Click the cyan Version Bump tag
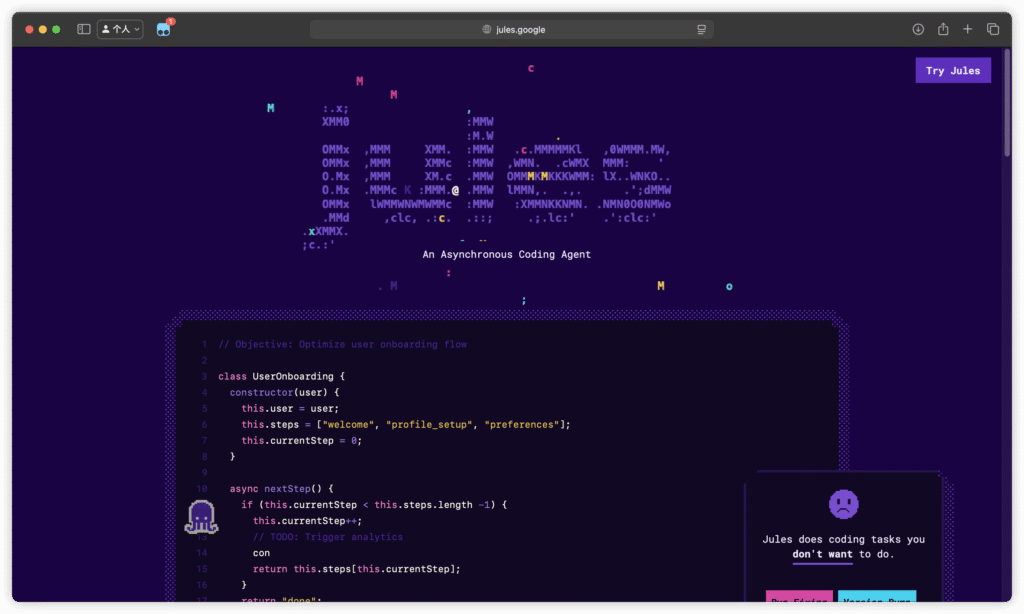The image size is (1024, 614). pyautogui.click(x=876, y=596)
